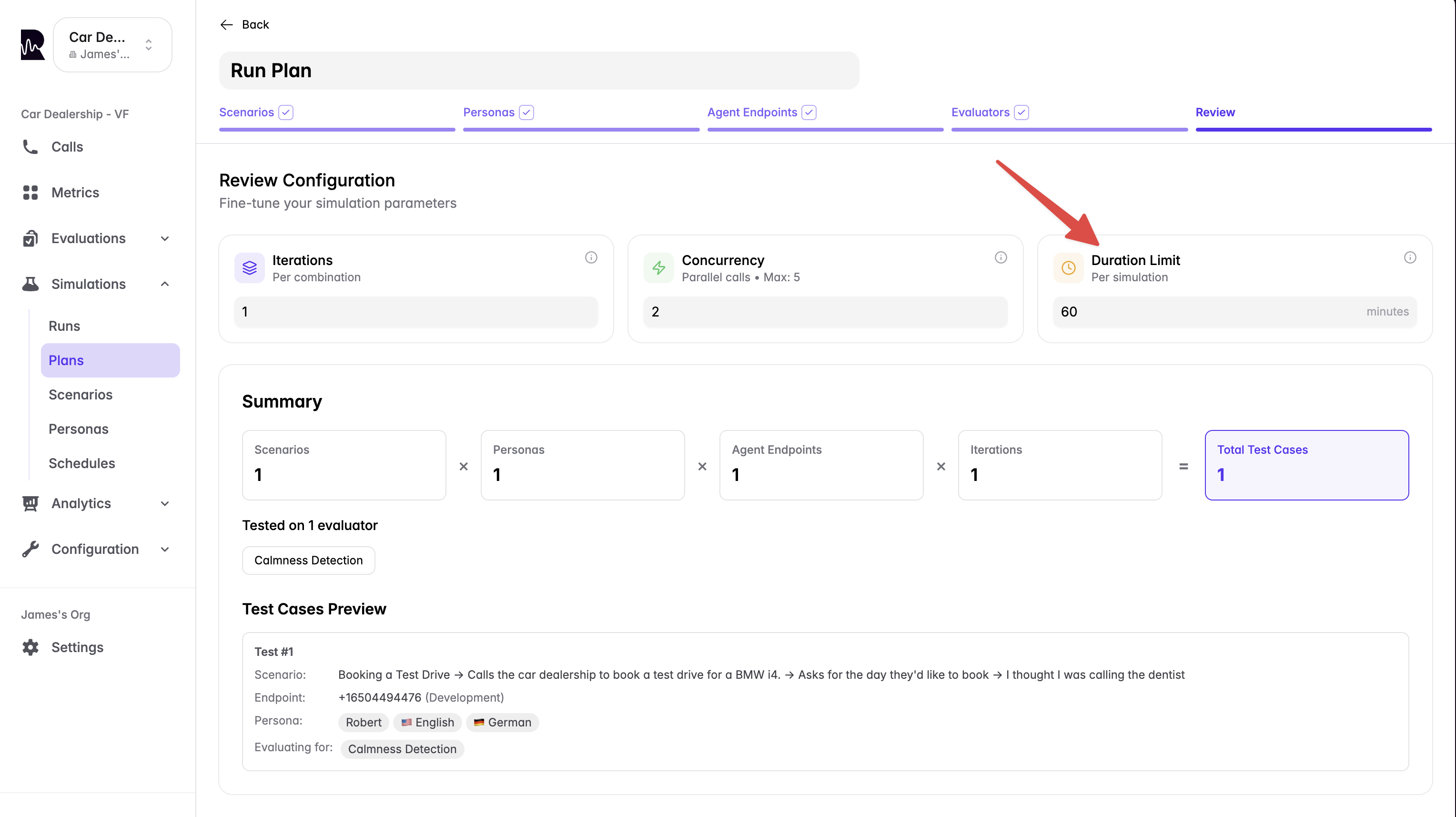Switch to the Agent Endpoints step tab
The height and width of the screenshot is (817, 1456).
click(752, 112)
